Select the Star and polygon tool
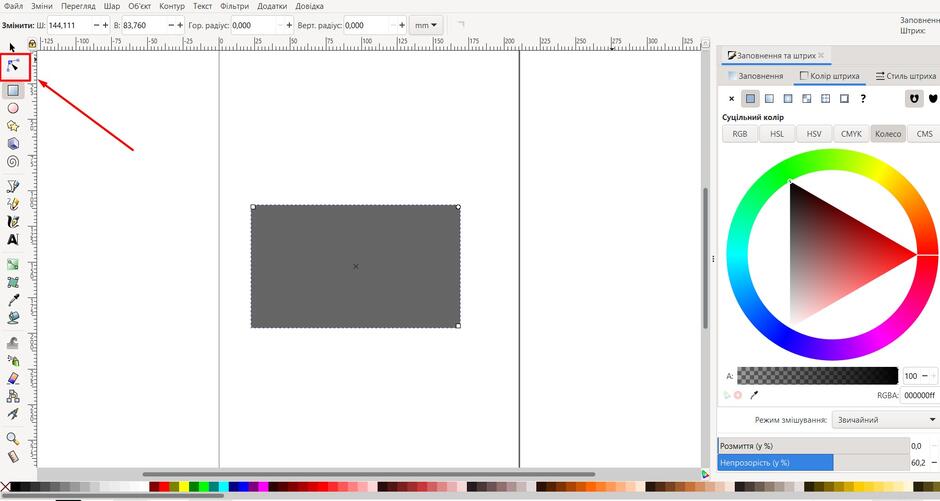The width and height of the screenshot is (940, 501). [x=13, y=126]
